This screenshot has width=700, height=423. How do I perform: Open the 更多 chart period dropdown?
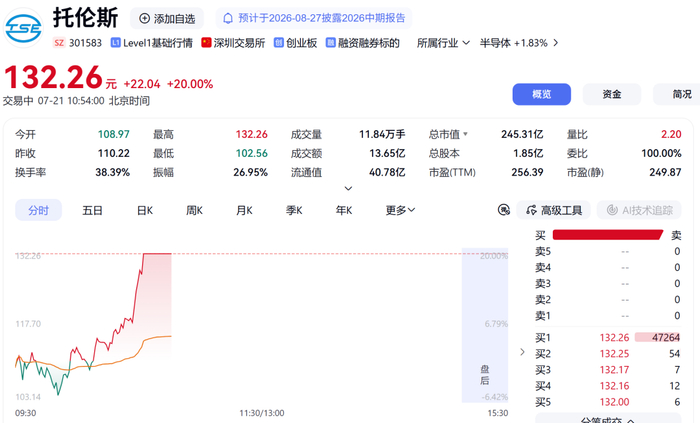point(400,210)
